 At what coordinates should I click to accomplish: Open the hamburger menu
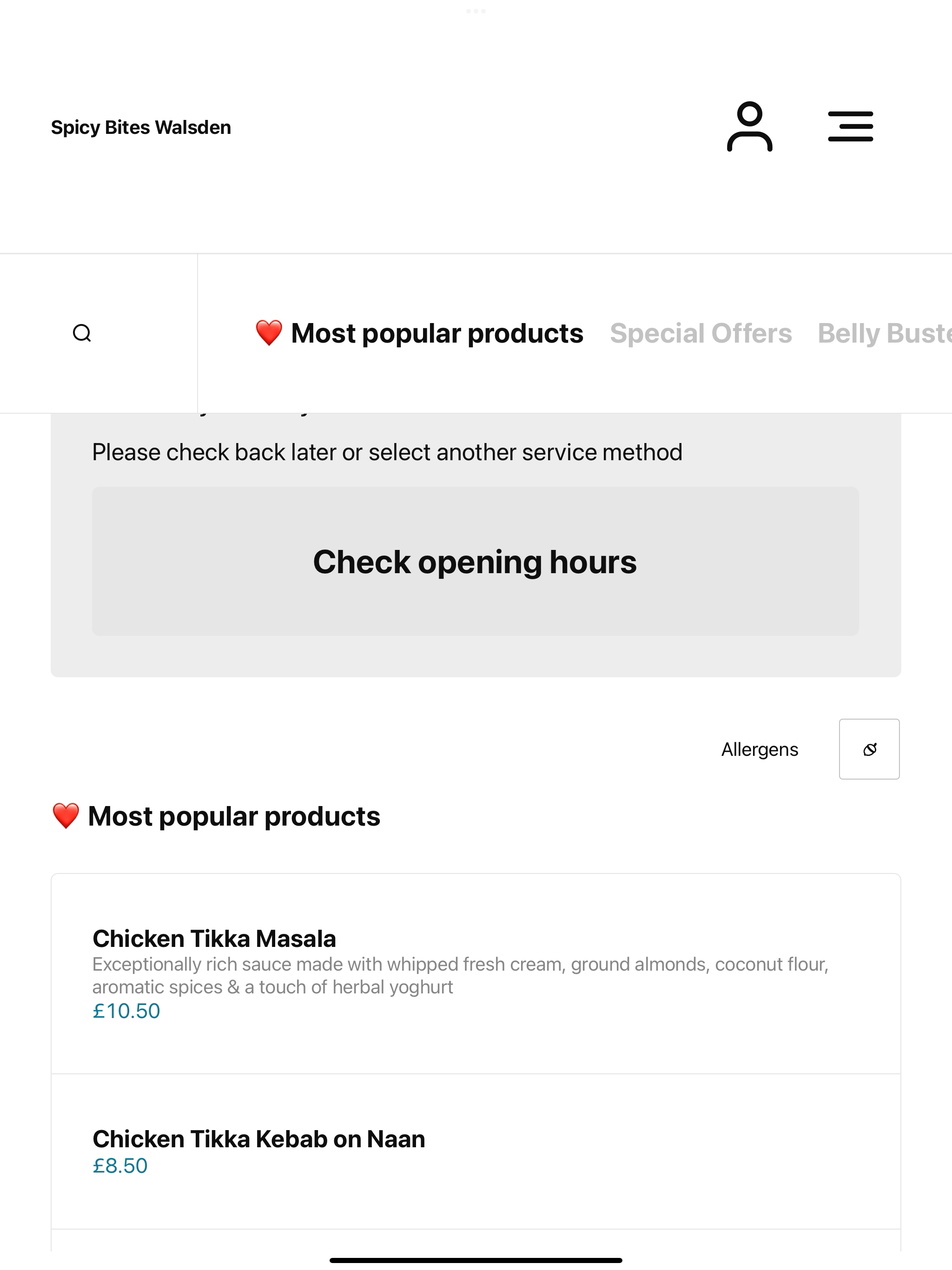point(850,127)
